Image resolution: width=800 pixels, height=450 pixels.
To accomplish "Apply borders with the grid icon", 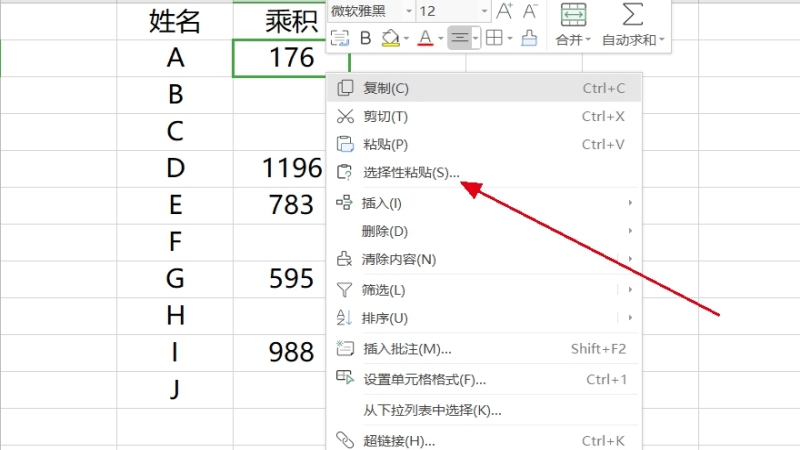I will coord(494,38).
